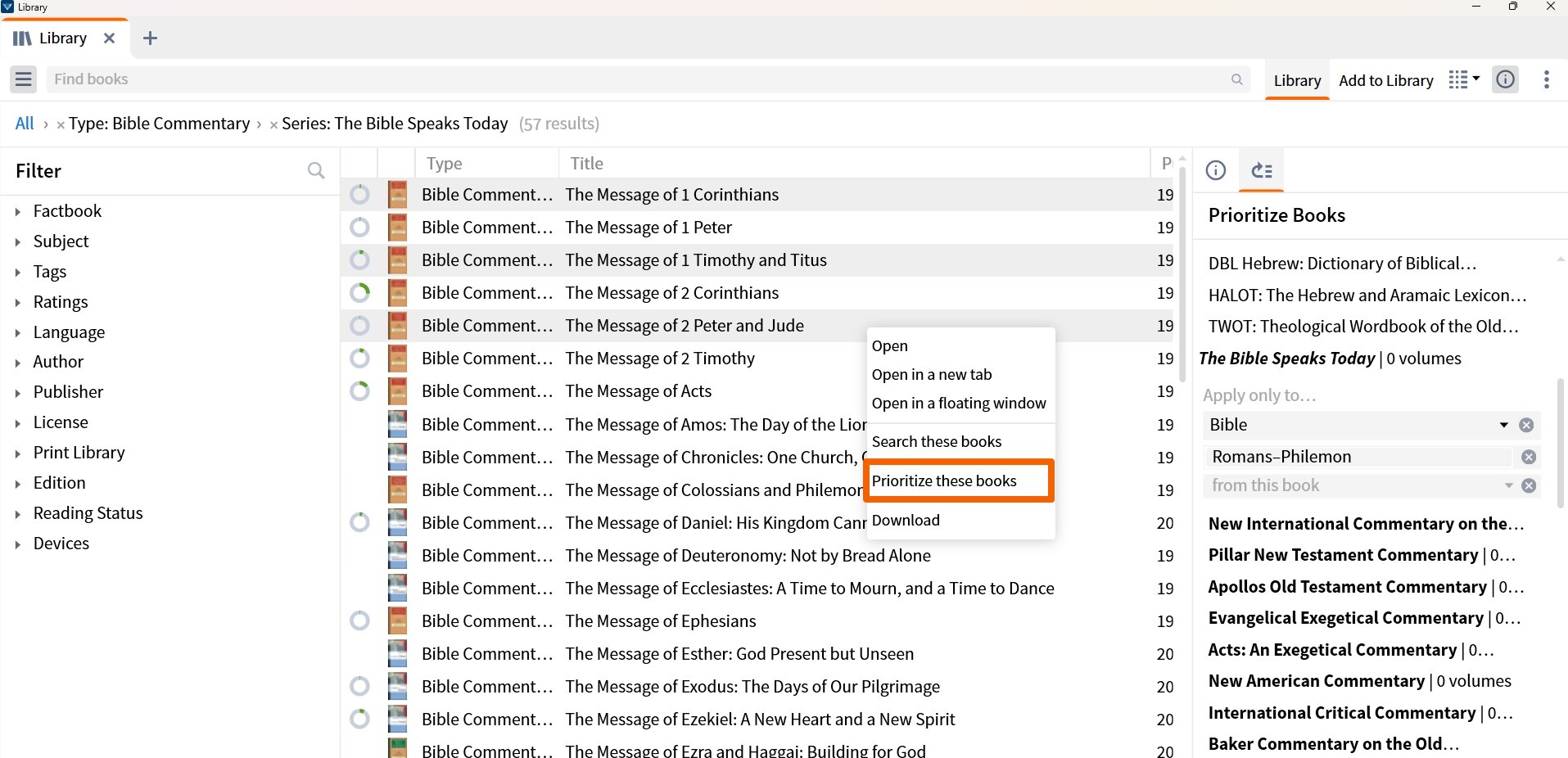1568x758 pixels.
Task: Select The Bible Speaks Today prioritized entry
Action: (x=1330, y=359)
